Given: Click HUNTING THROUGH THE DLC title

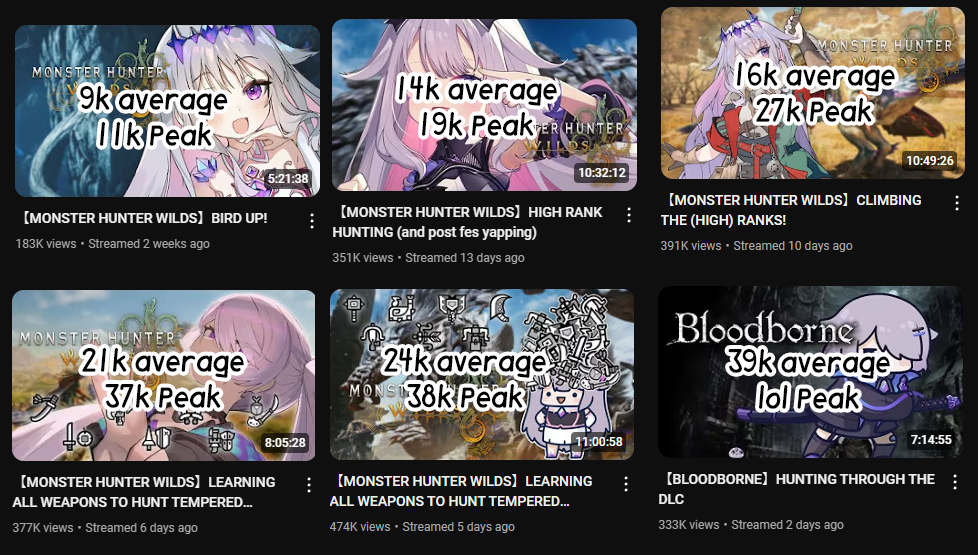Looking at the screenshot, I should point(797,489).
